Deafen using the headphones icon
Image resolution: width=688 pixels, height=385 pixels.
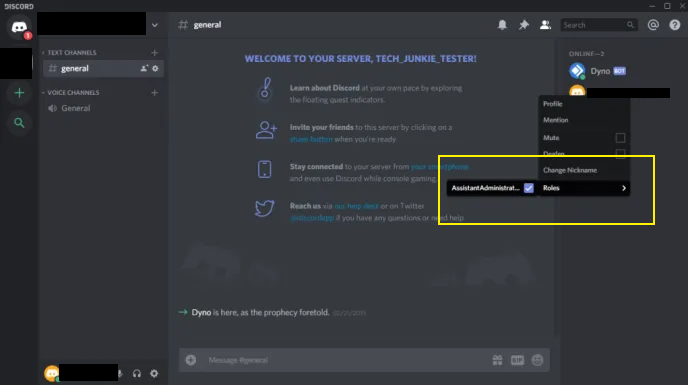coord(137,374)
